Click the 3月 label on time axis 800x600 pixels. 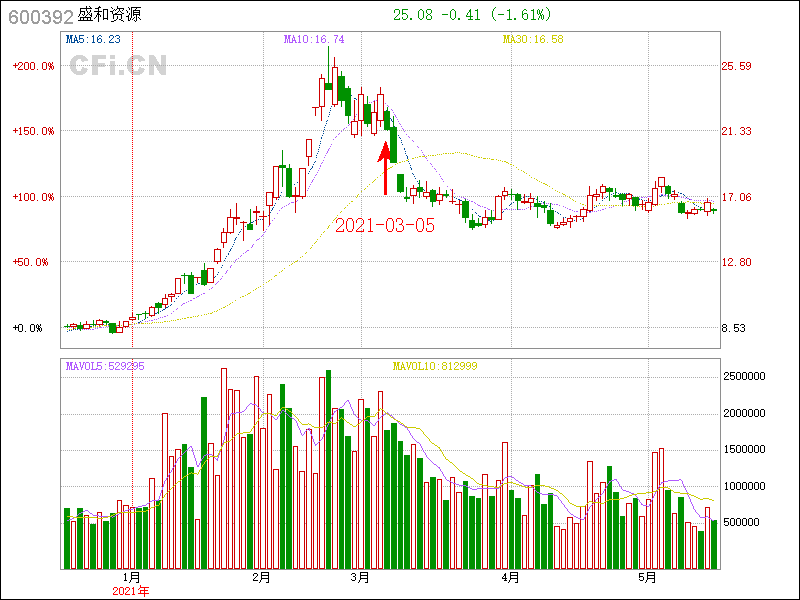(360, 578)
